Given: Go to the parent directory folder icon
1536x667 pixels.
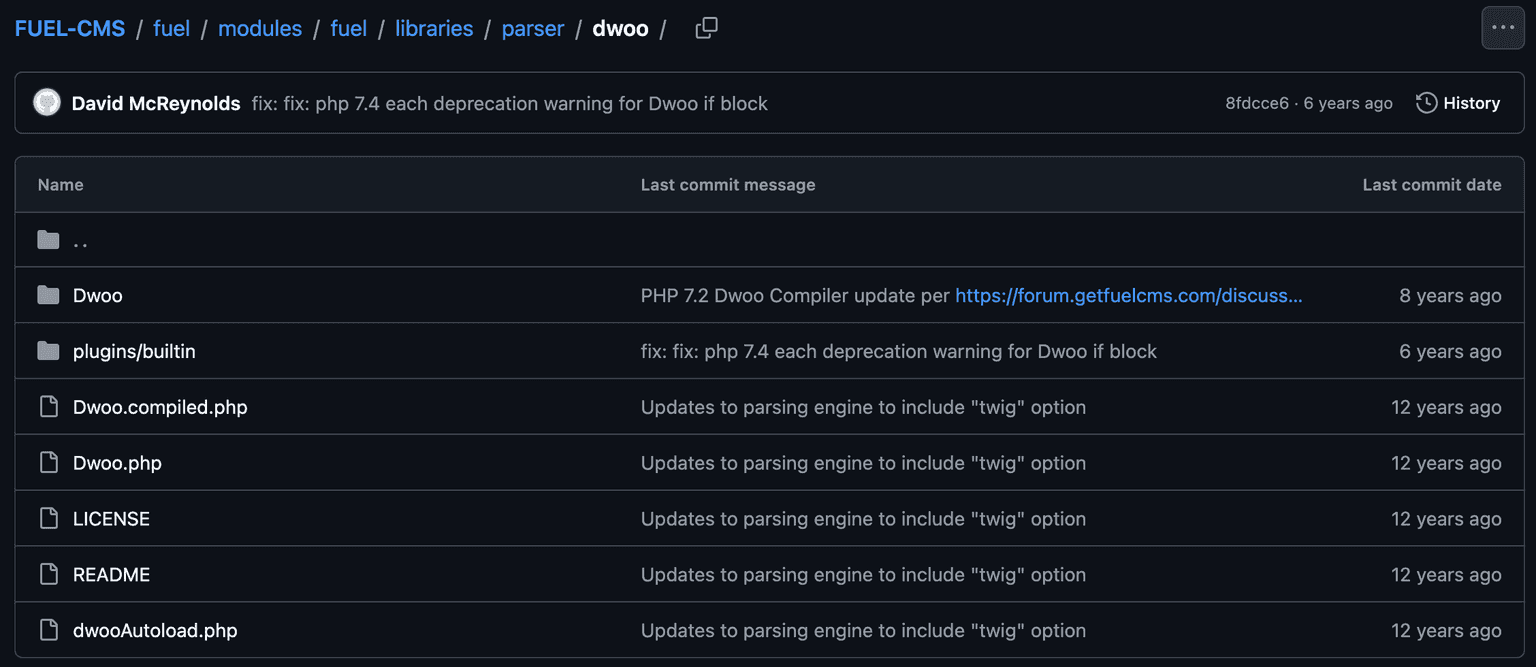Looking at the screenshot, I should [x=48, y=240].
